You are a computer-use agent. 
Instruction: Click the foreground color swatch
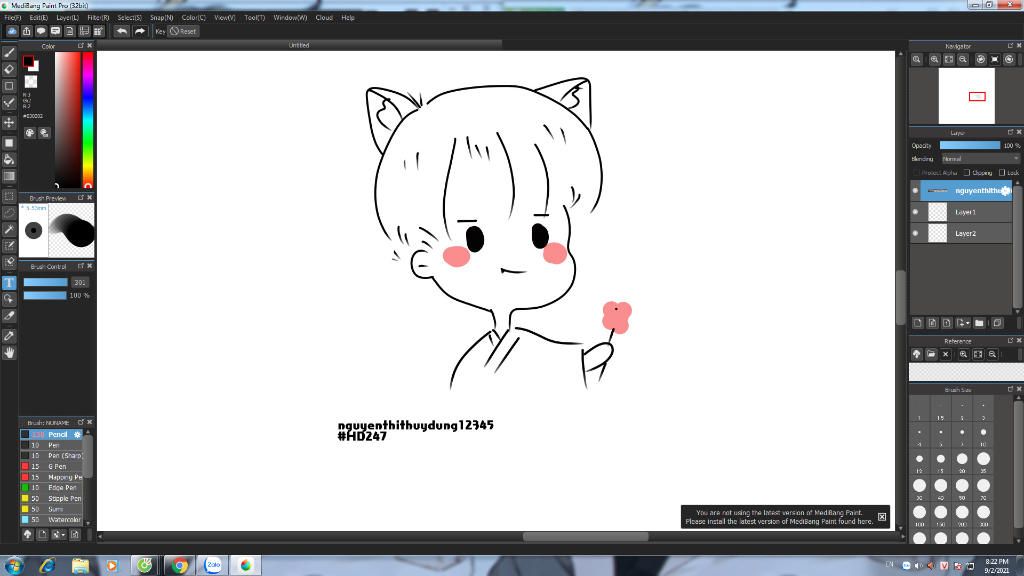28,61
